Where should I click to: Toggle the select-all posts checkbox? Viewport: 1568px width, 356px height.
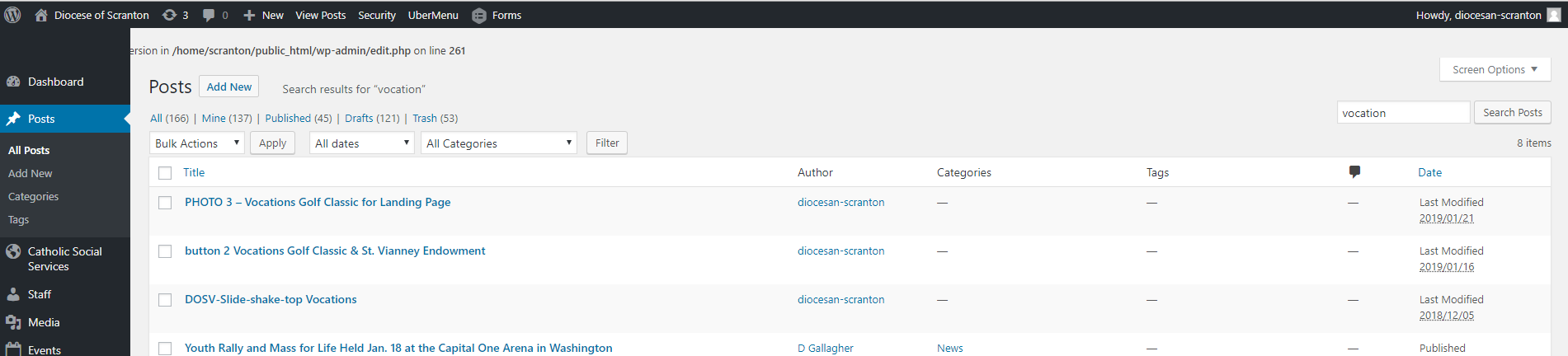pos(165,173)
